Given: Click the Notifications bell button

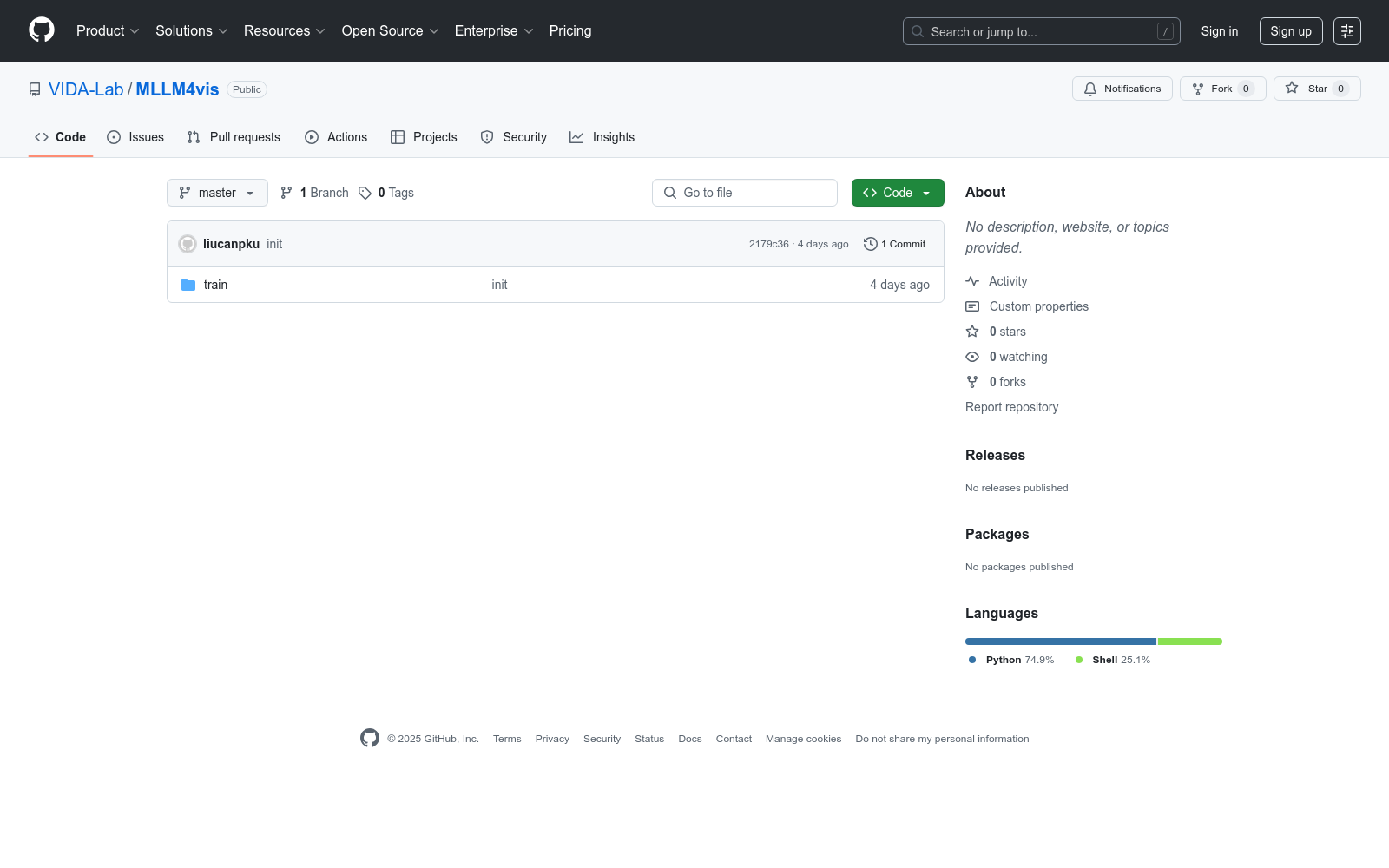Looking at the screenshot, I should coord(1122,89).
